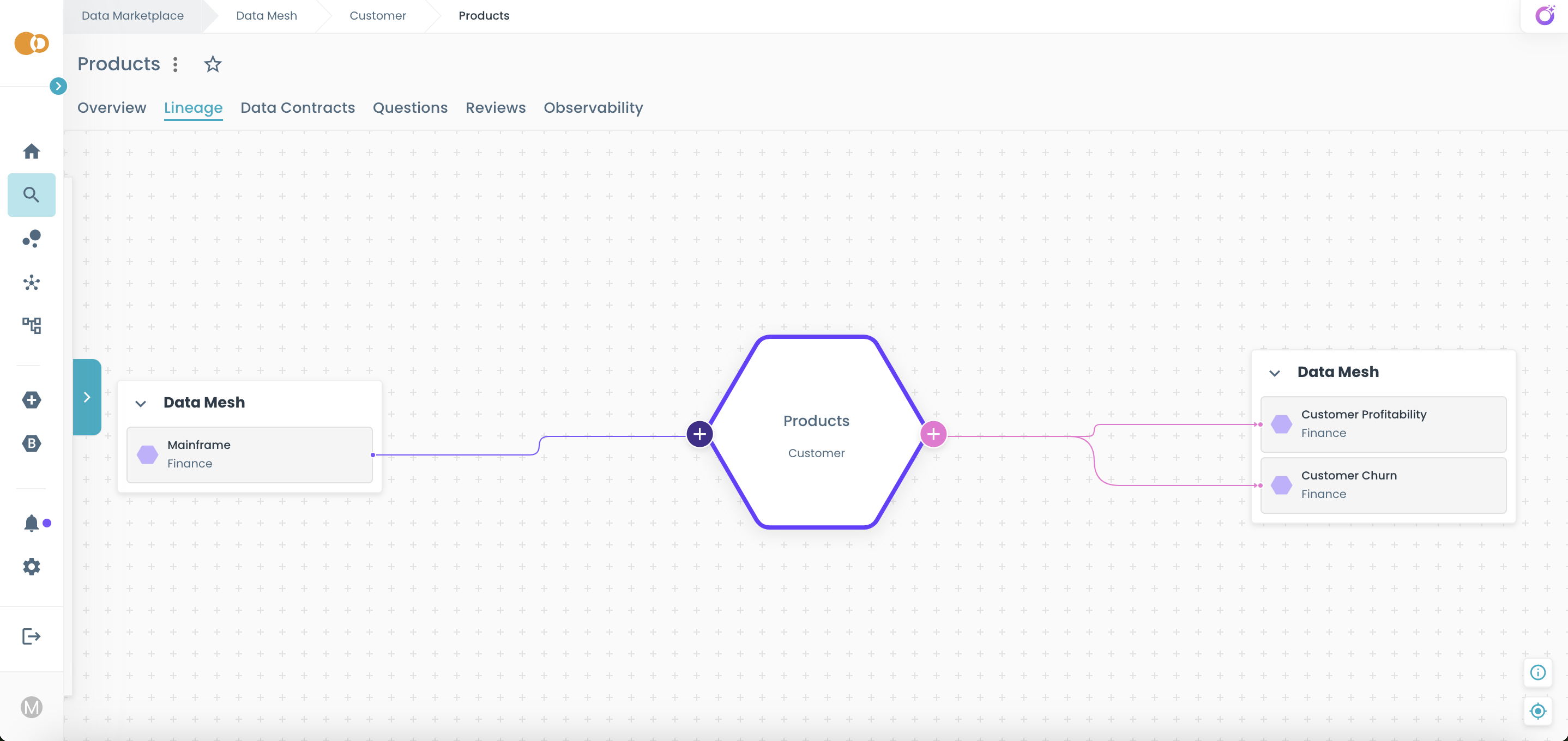Go to Data Marketplace breadcrumb
The width and height of the screenshot is (1568, 741).
(132, 15)
